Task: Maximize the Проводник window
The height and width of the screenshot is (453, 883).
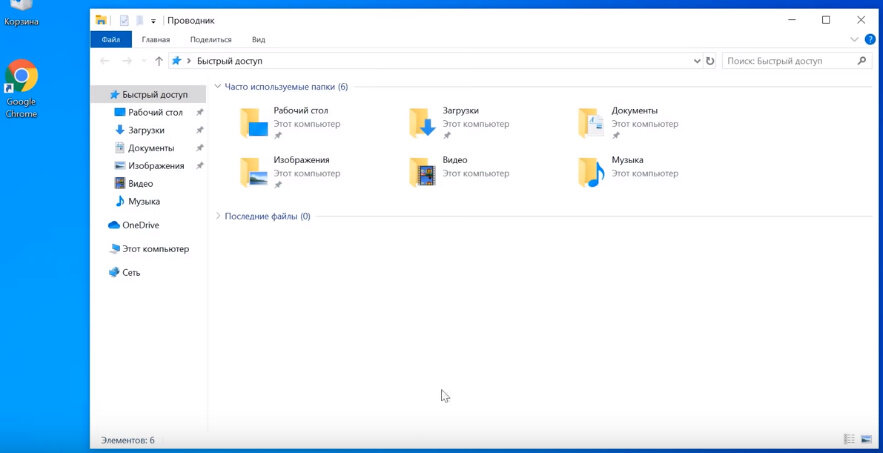Action: pos(826,20)
